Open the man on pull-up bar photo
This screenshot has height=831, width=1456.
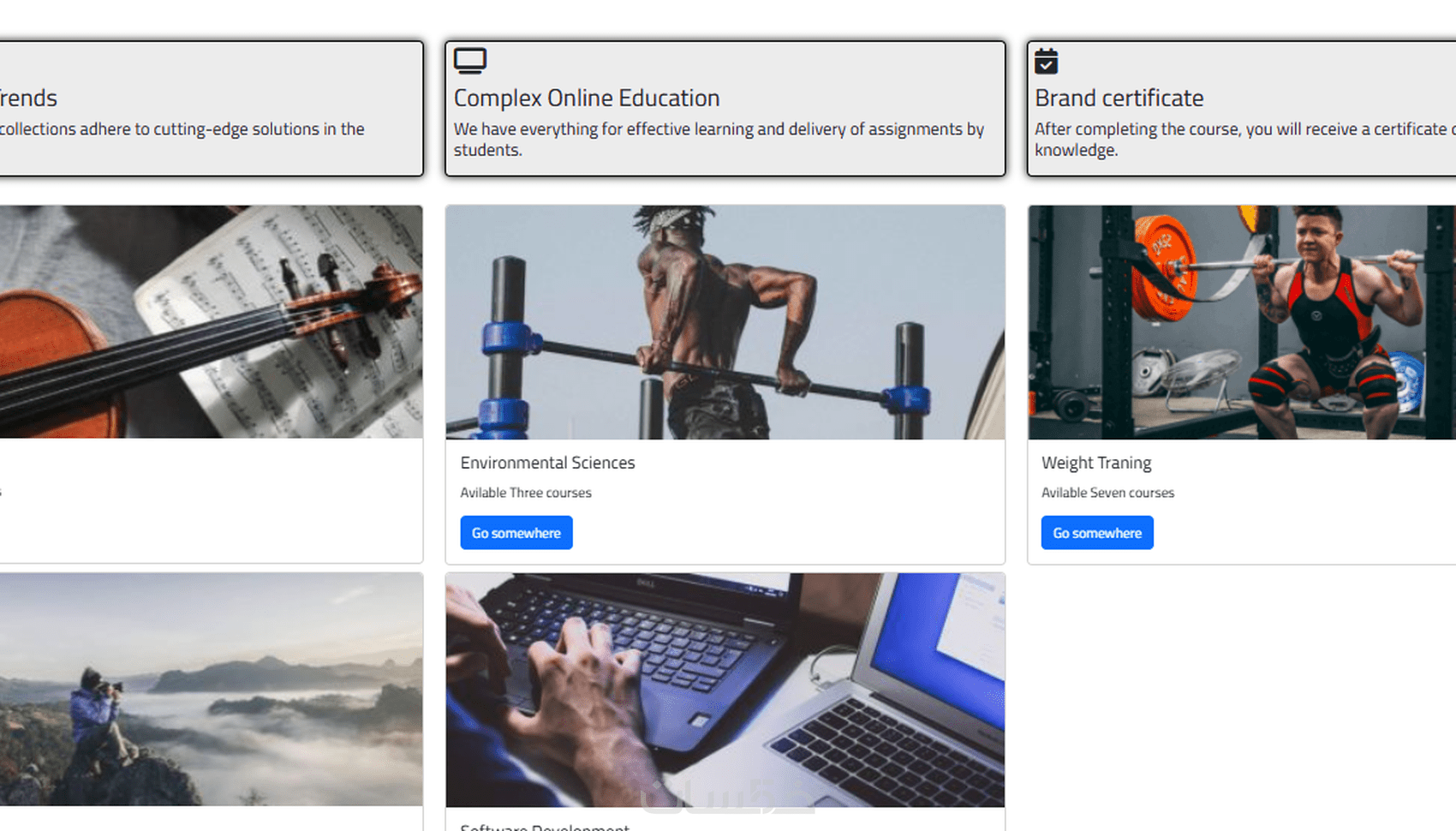pyautogui.click(x=725, y=322)
